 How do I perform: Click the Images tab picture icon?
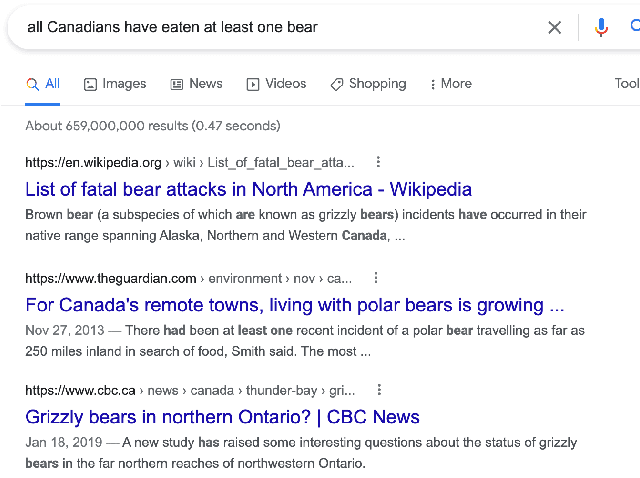point(90,84)
